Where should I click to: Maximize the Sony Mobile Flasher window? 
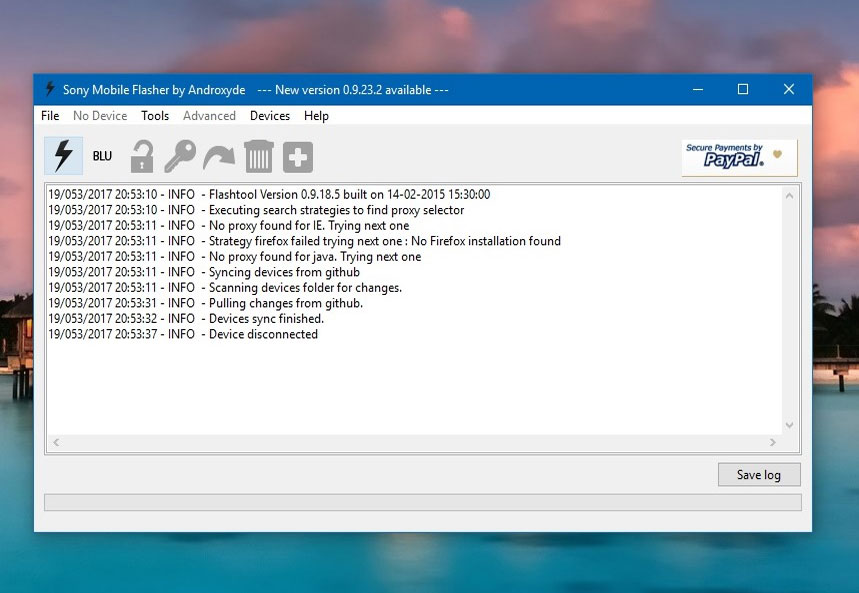tap(743, 89)
